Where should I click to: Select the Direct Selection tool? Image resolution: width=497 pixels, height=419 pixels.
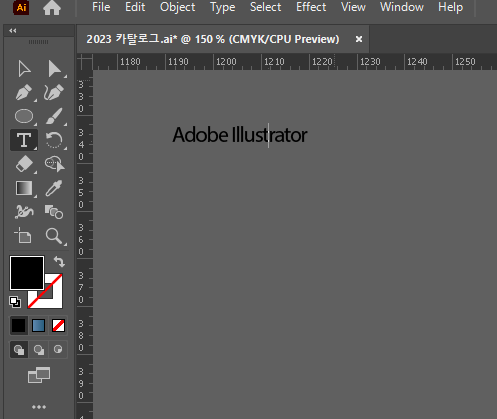(x=54, y=68)
